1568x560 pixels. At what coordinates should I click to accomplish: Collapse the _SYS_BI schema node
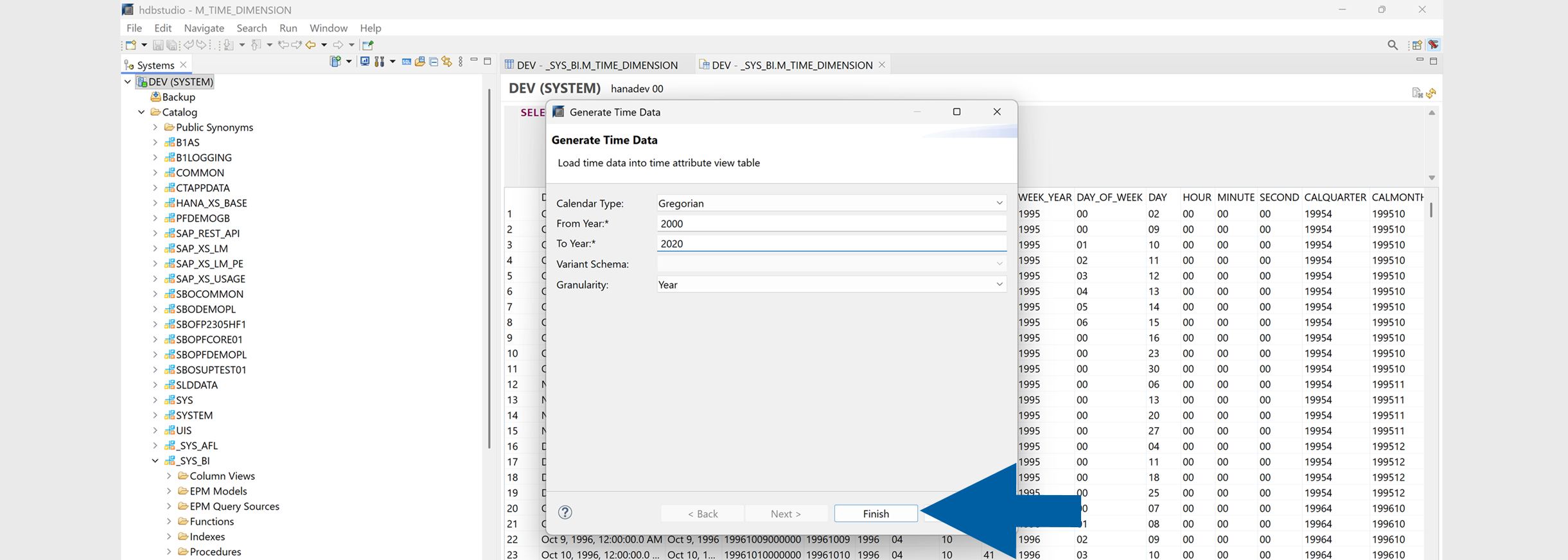[x=155, y=460]
